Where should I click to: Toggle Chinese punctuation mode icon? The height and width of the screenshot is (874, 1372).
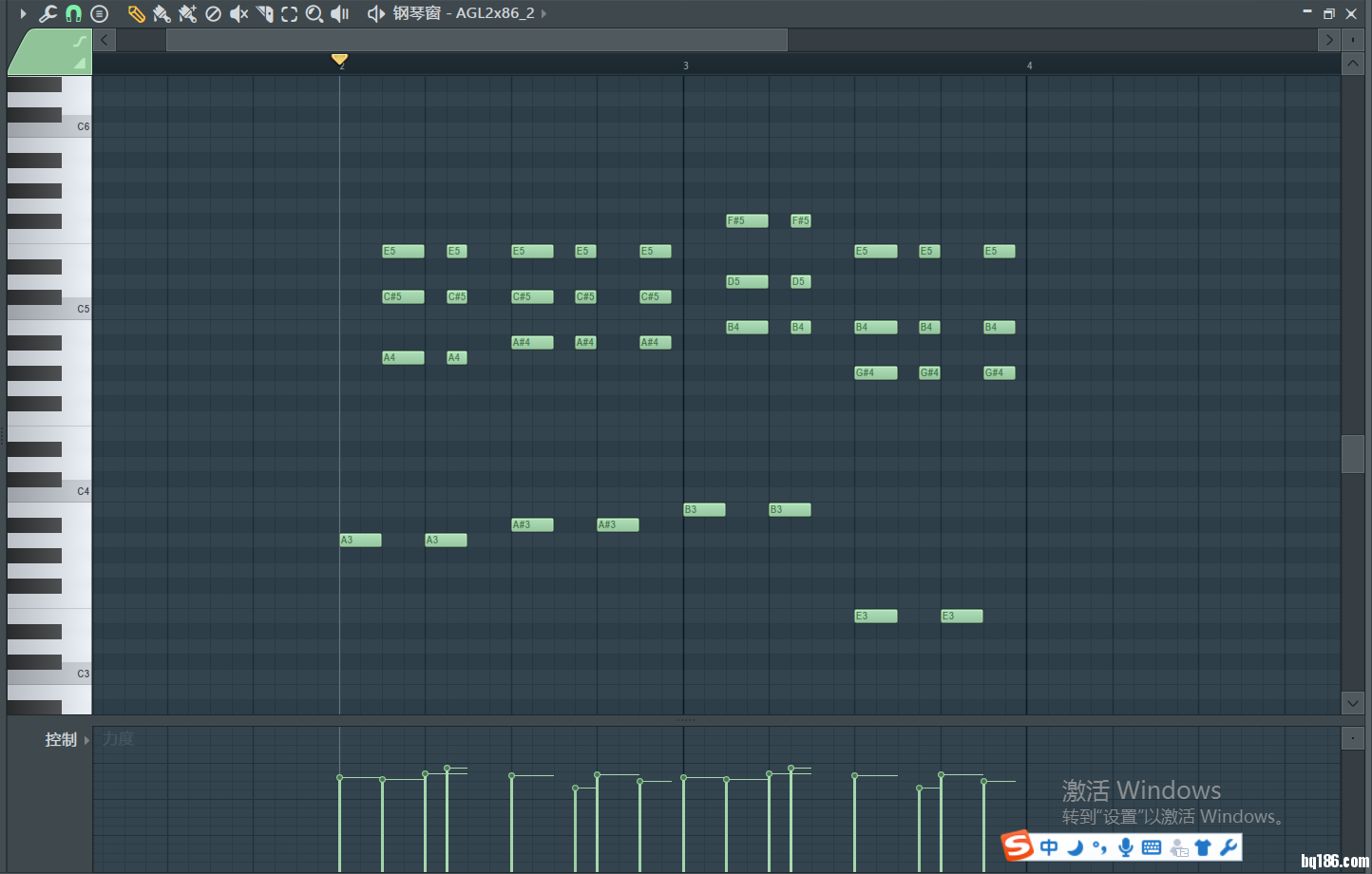[1099, 846]
